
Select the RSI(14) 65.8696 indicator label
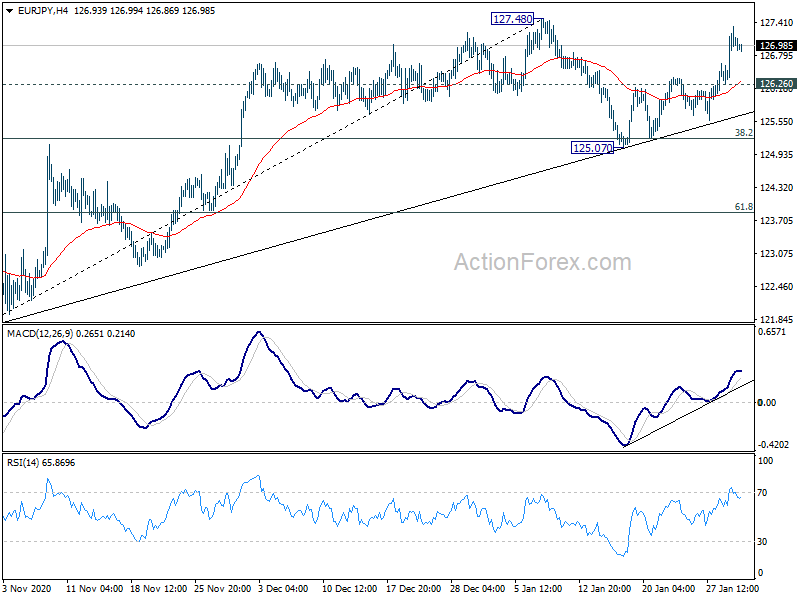point(41,463)
